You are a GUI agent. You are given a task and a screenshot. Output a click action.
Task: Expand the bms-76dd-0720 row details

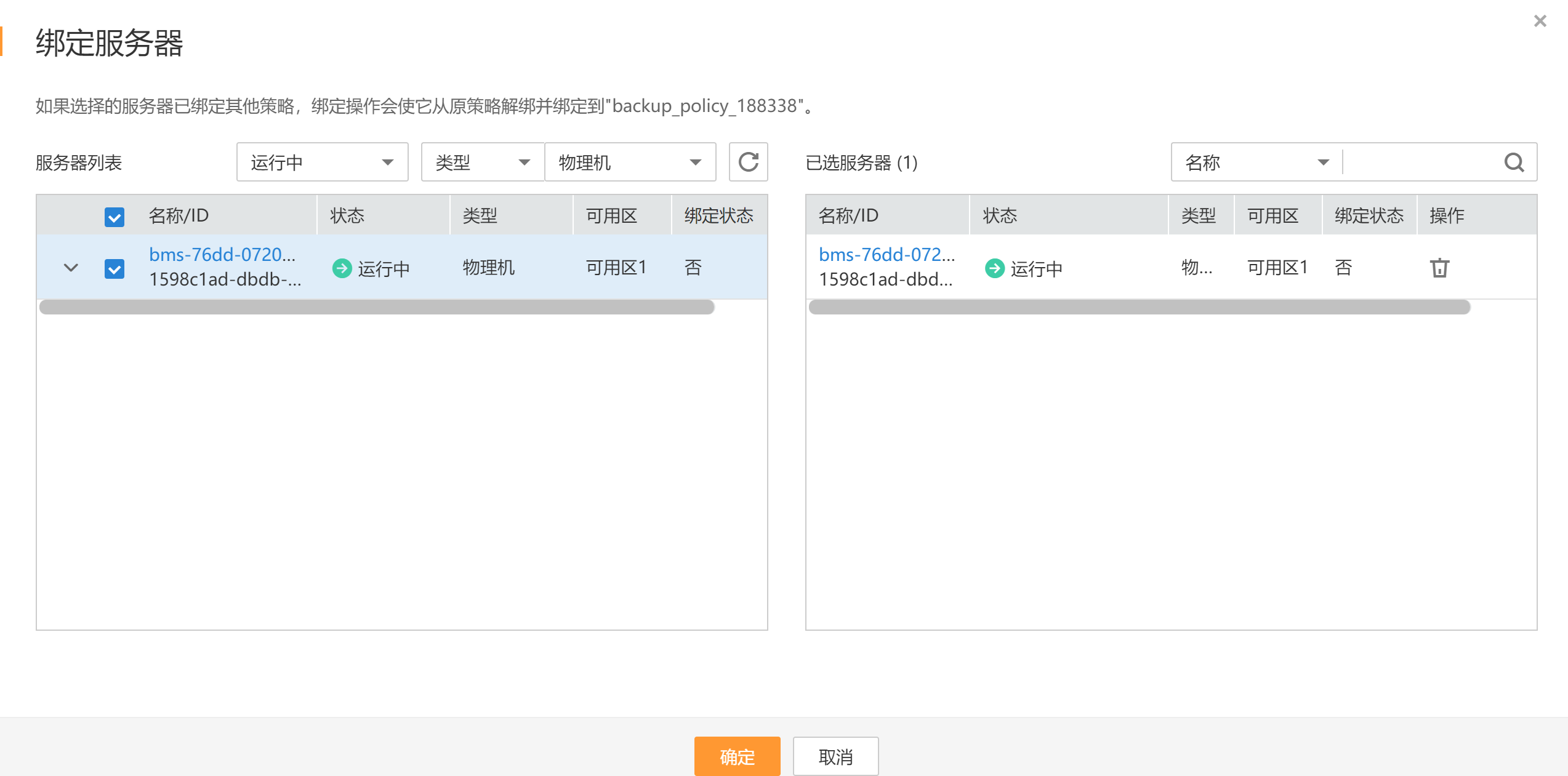71,268
